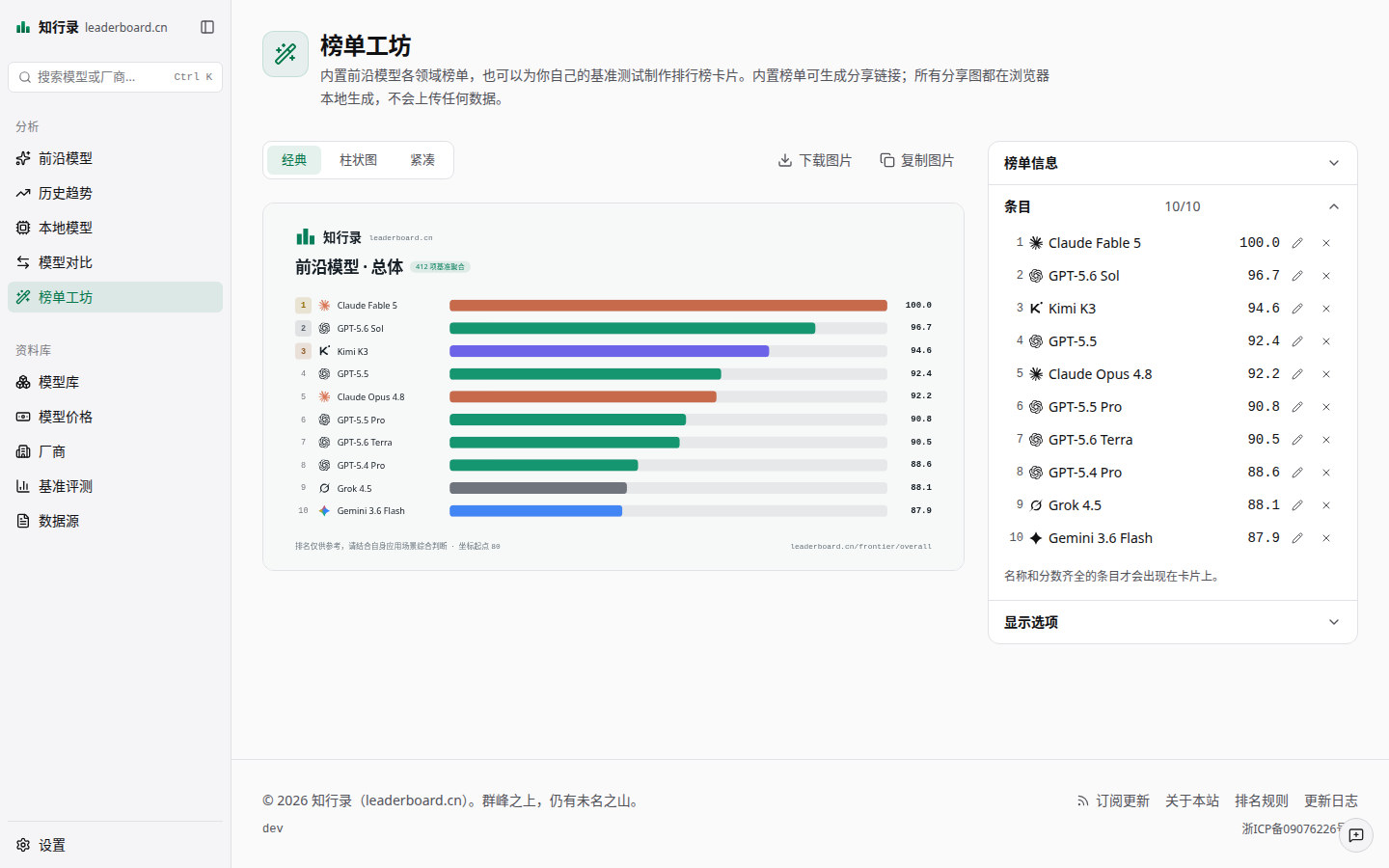Click the 412 benchmark badge on the card
Viewport: 1389px width, 868px height.
[440, 267]
